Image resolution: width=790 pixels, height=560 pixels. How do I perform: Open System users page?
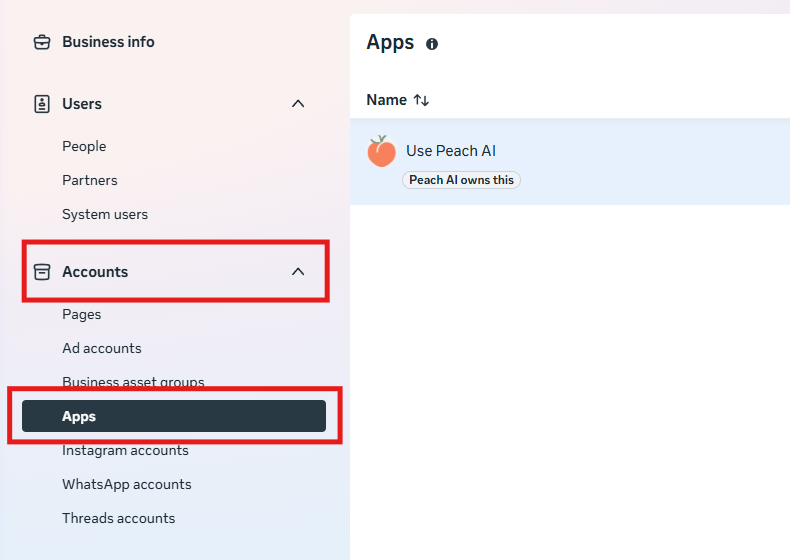pyautogui.click(x=105, y=214)
